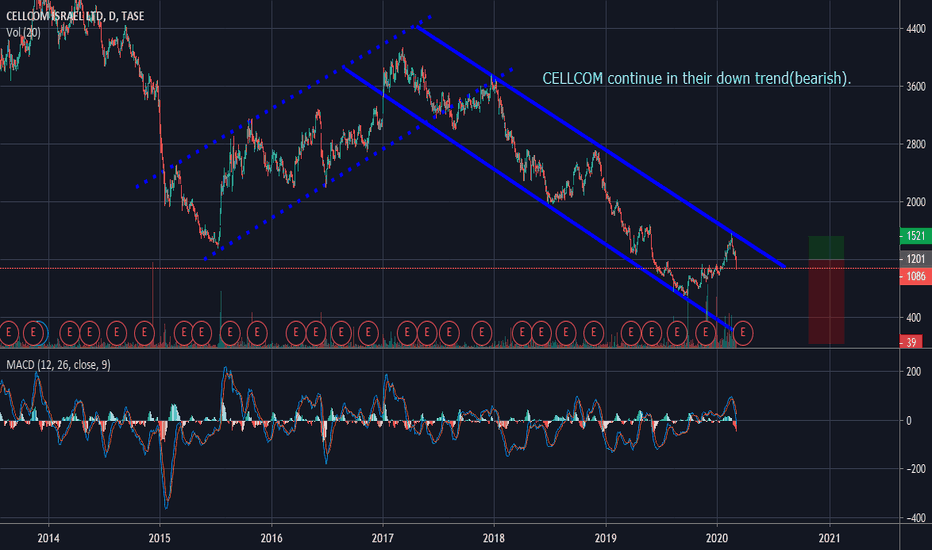Click the 2014 year label on time axis
The height and width of the screenshot is (550, 932).
click(x=48, y=538)
